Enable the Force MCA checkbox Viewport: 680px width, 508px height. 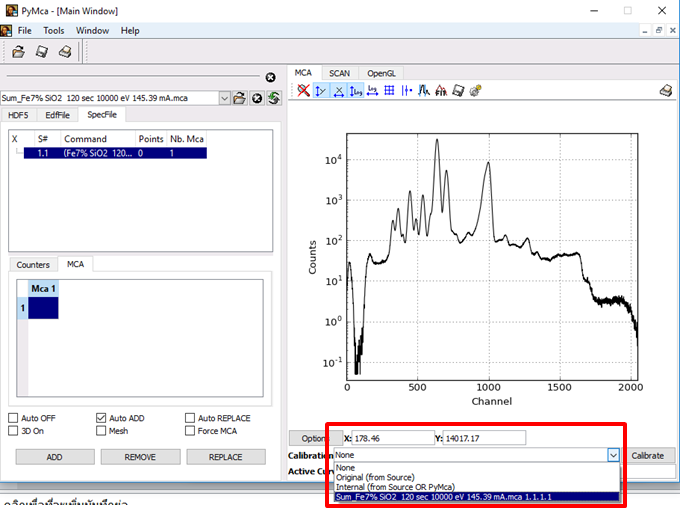point(190,431)
